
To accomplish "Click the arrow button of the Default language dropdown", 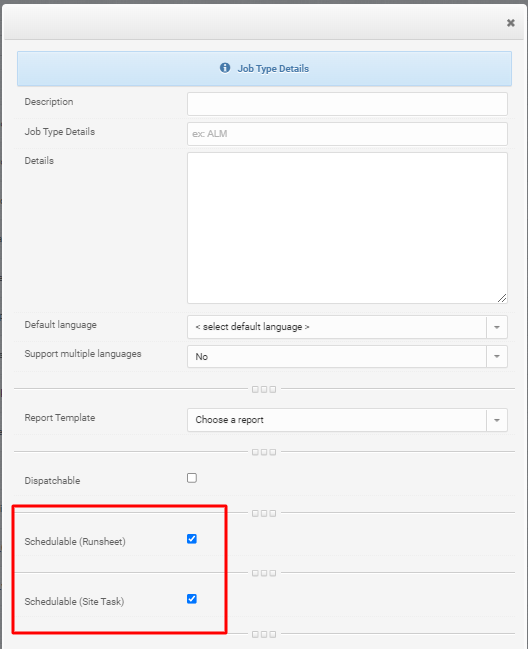I will coord(497,327).
